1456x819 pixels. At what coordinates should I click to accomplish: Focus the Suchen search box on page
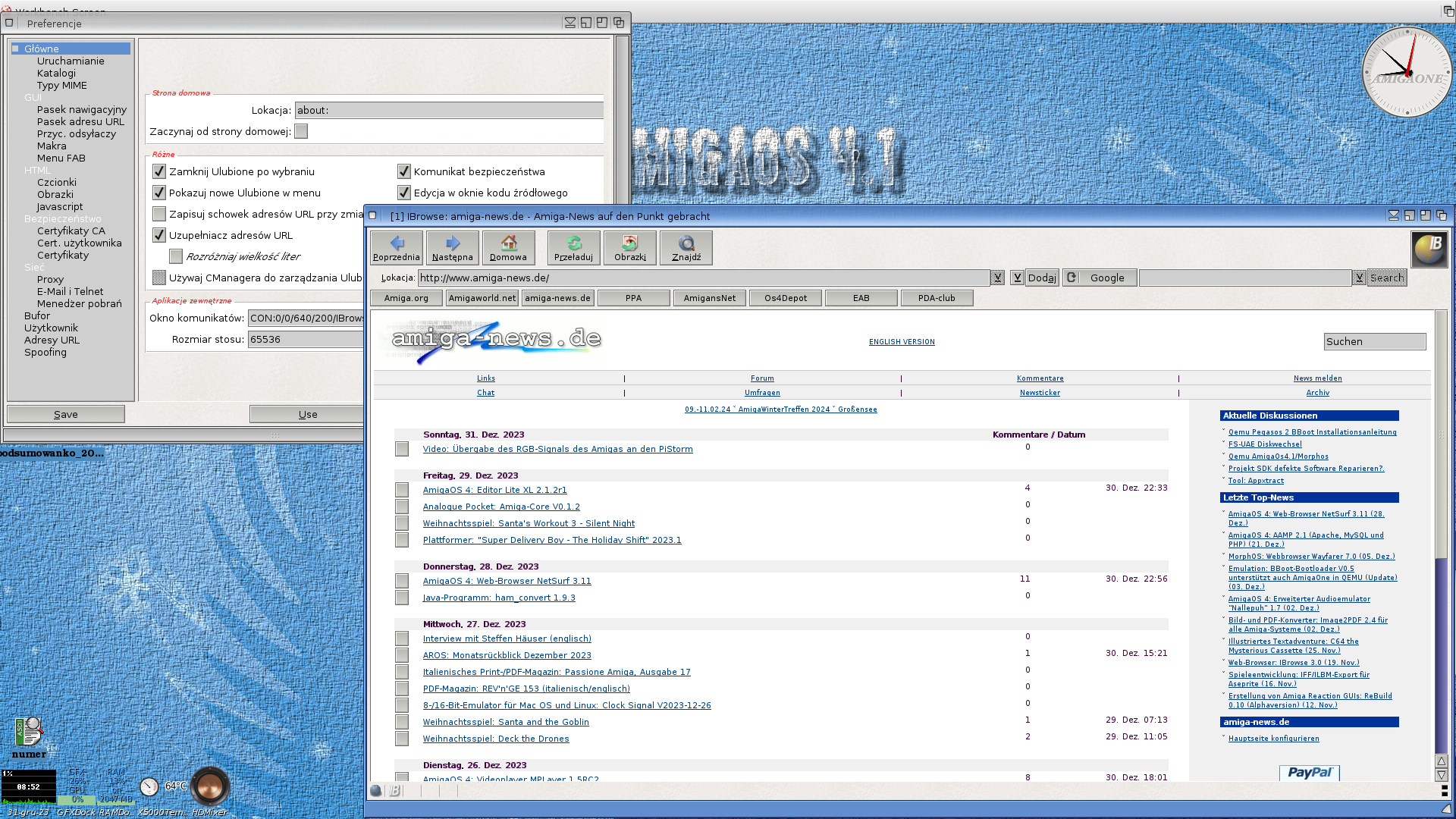1375,341
